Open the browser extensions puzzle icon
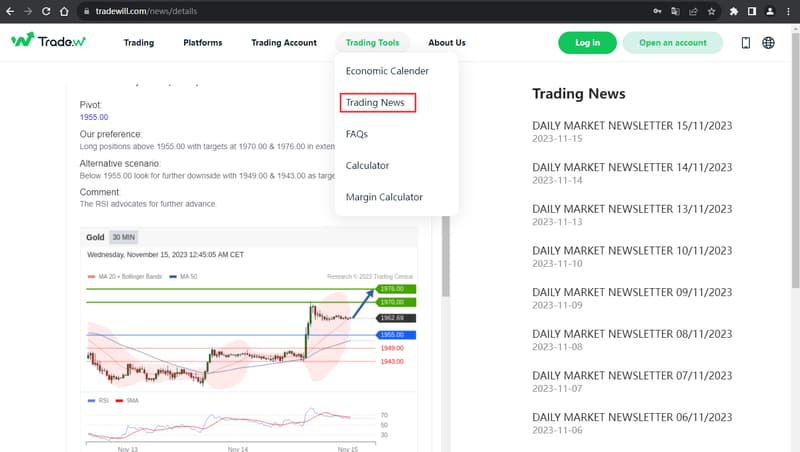Screen dimensions: 800x452 coord(734,11)
